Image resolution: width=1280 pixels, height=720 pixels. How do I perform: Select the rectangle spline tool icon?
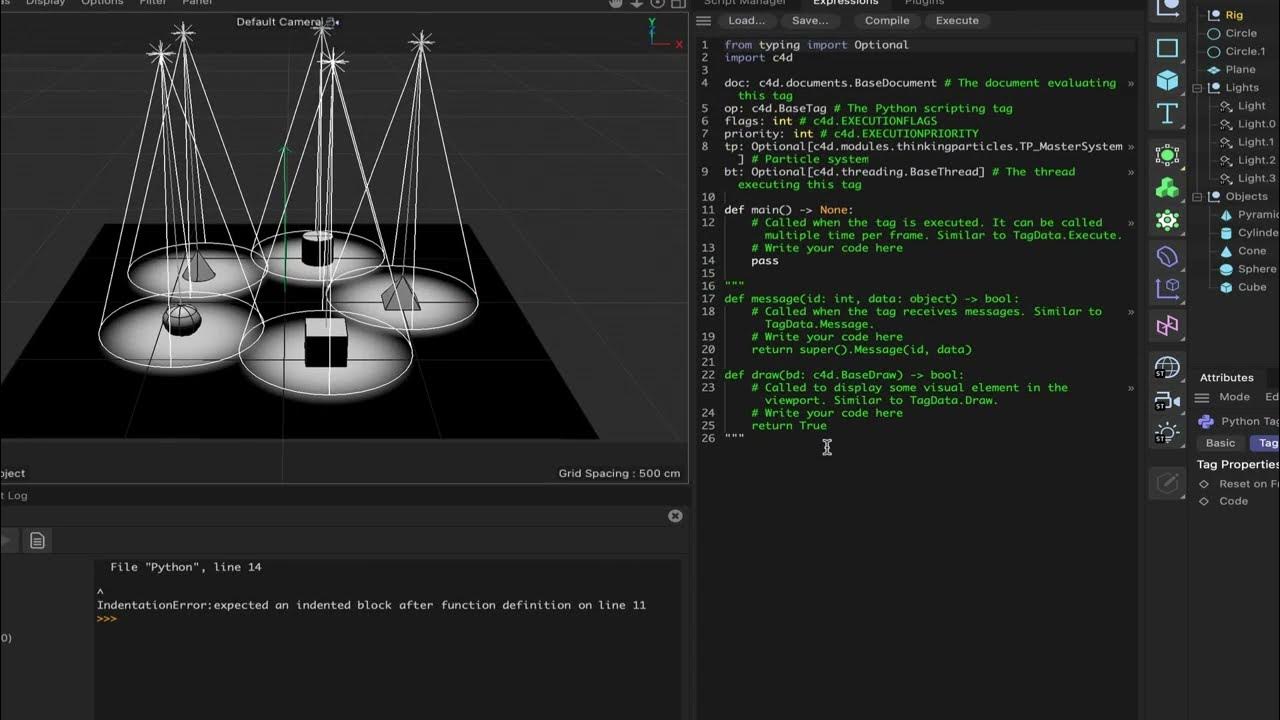point(1167,48)
